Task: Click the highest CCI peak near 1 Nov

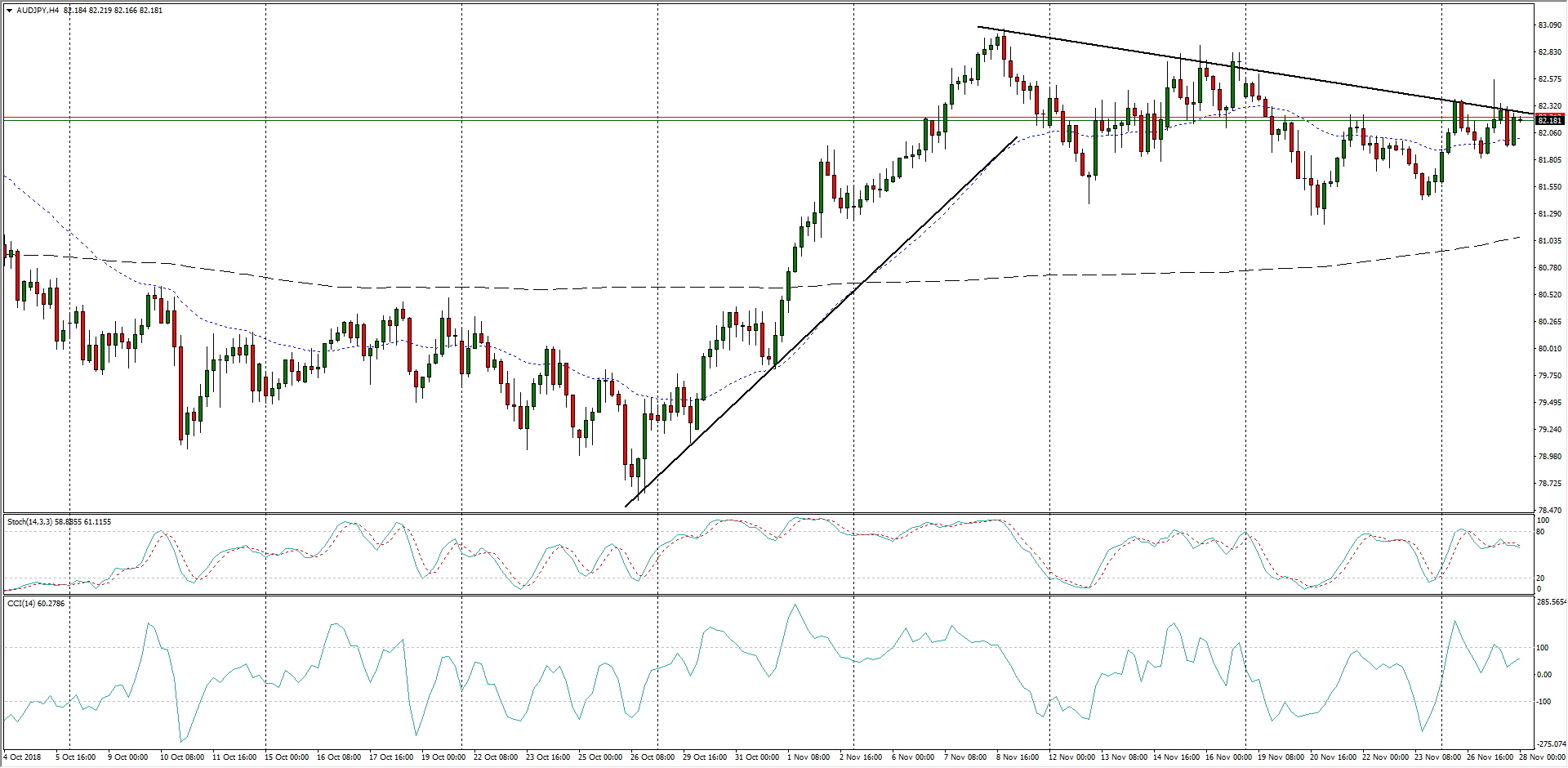Action: [795, 605]
